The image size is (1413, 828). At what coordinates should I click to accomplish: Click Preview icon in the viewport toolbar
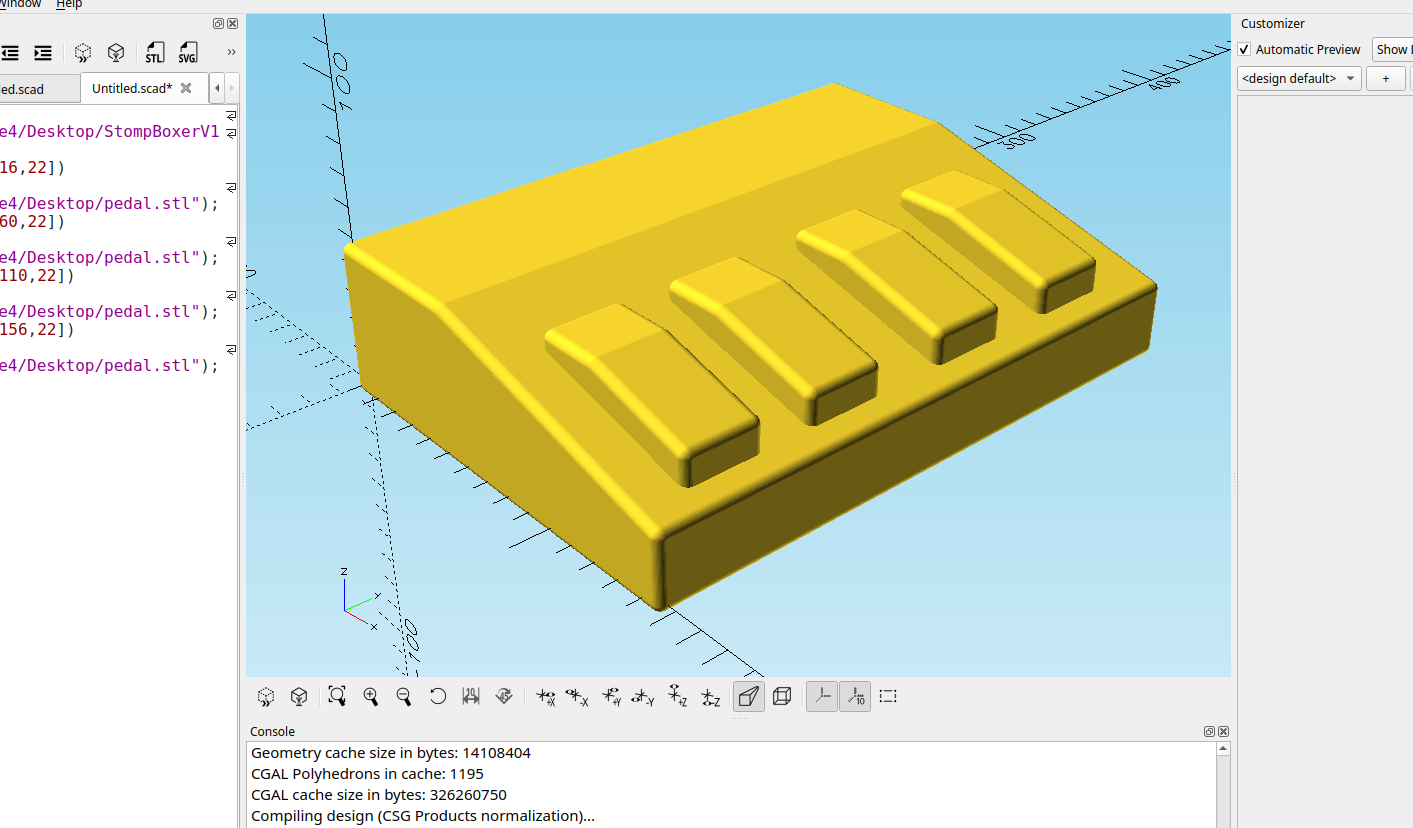click(266, 696)
